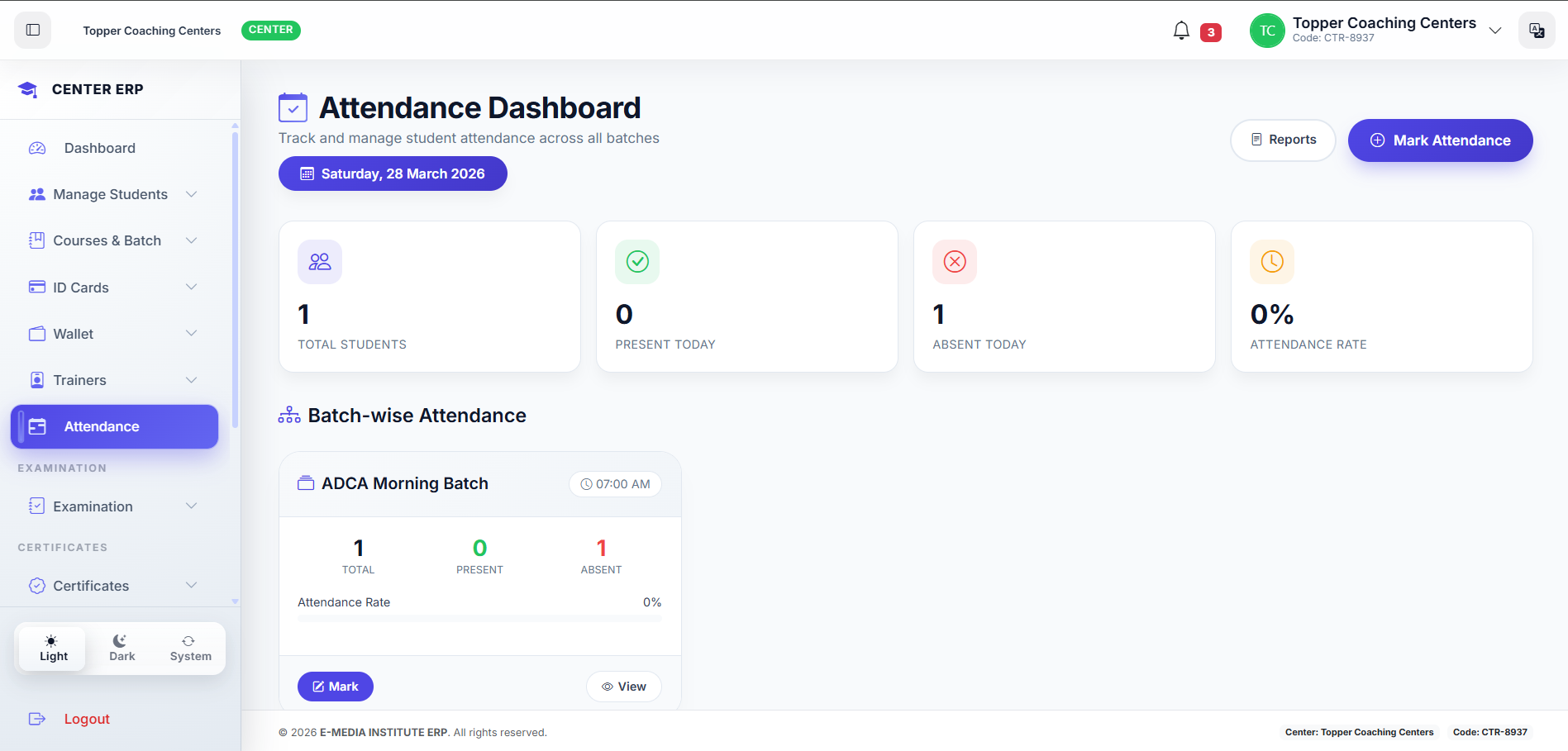The height and width of the screenshot is (751, 1568).
Task: Open the Examination sidebar menu item
Action: click(x=93, y=506)
